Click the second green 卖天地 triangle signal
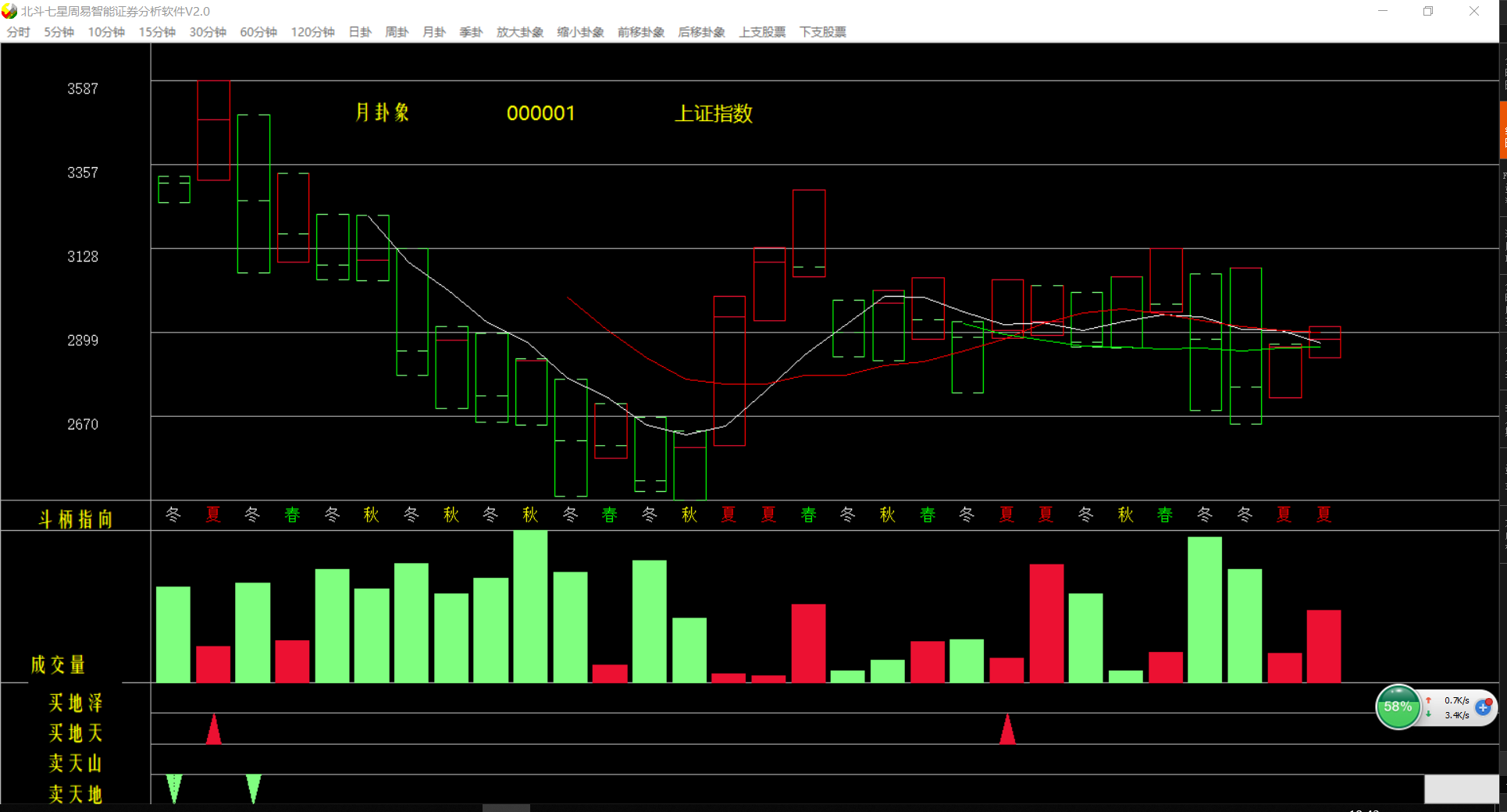Image resolution: width=1507 pixels, height=812 pixels. [x=253, y=789]
